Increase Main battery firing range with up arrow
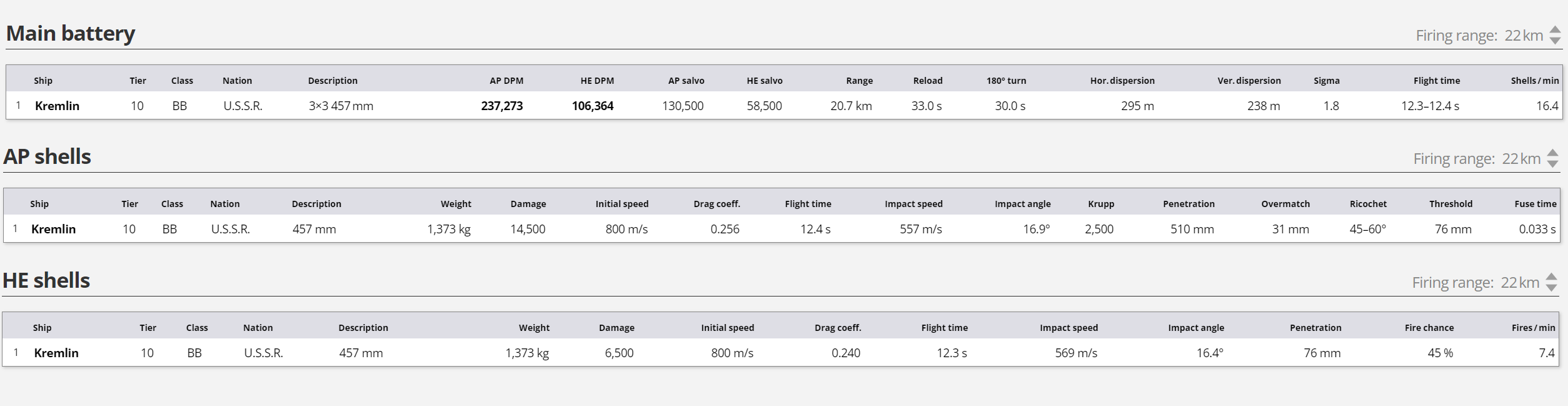Screen dimensions: 1568x406 tap(1556, 30)
